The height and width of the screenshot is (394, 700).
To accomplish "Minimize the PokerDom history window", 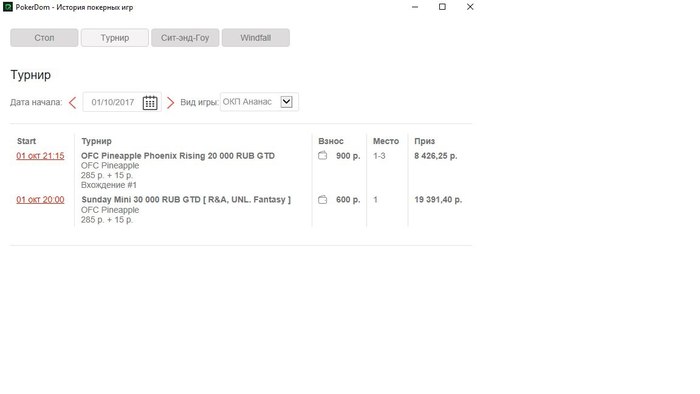I will click(415, 7).
